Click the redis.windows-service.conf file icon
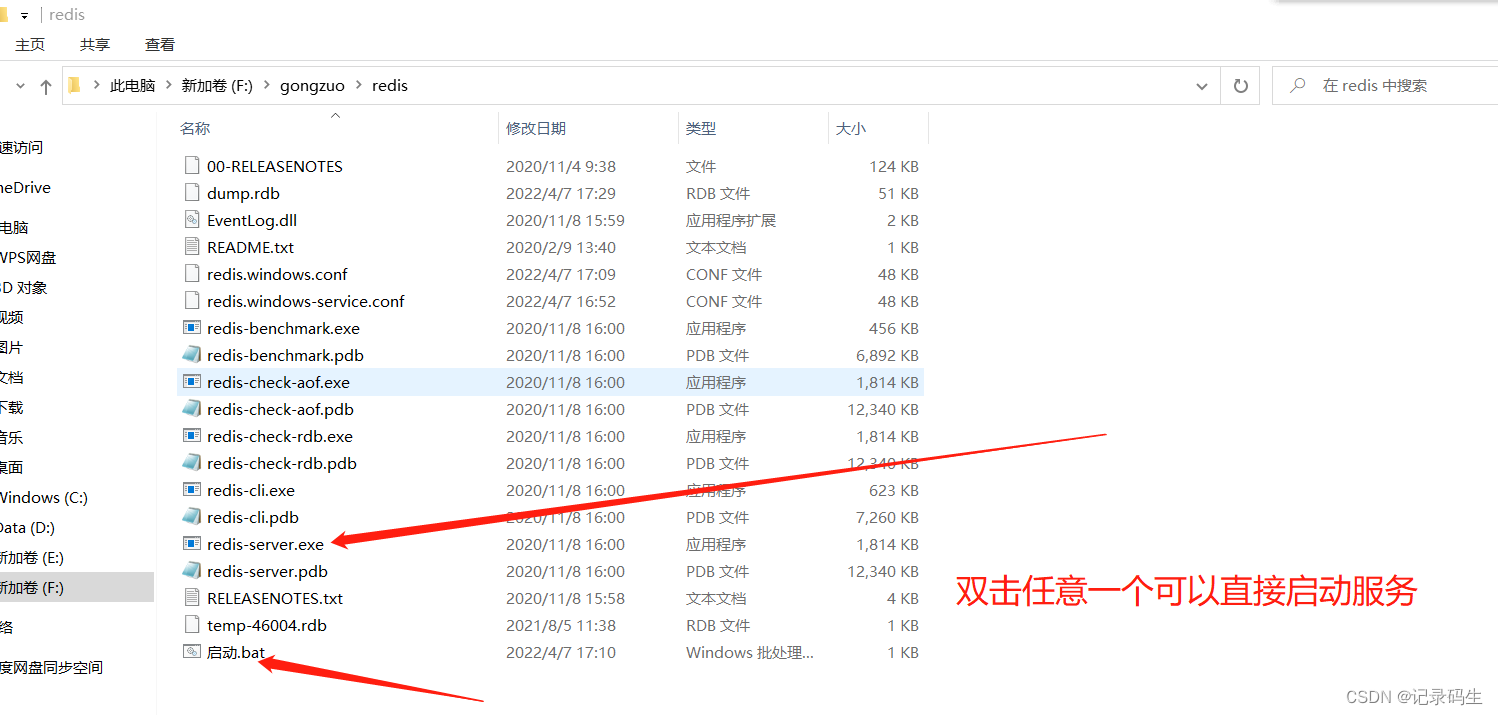Viewport: 1498px width, 715px height. pos(192,301)
